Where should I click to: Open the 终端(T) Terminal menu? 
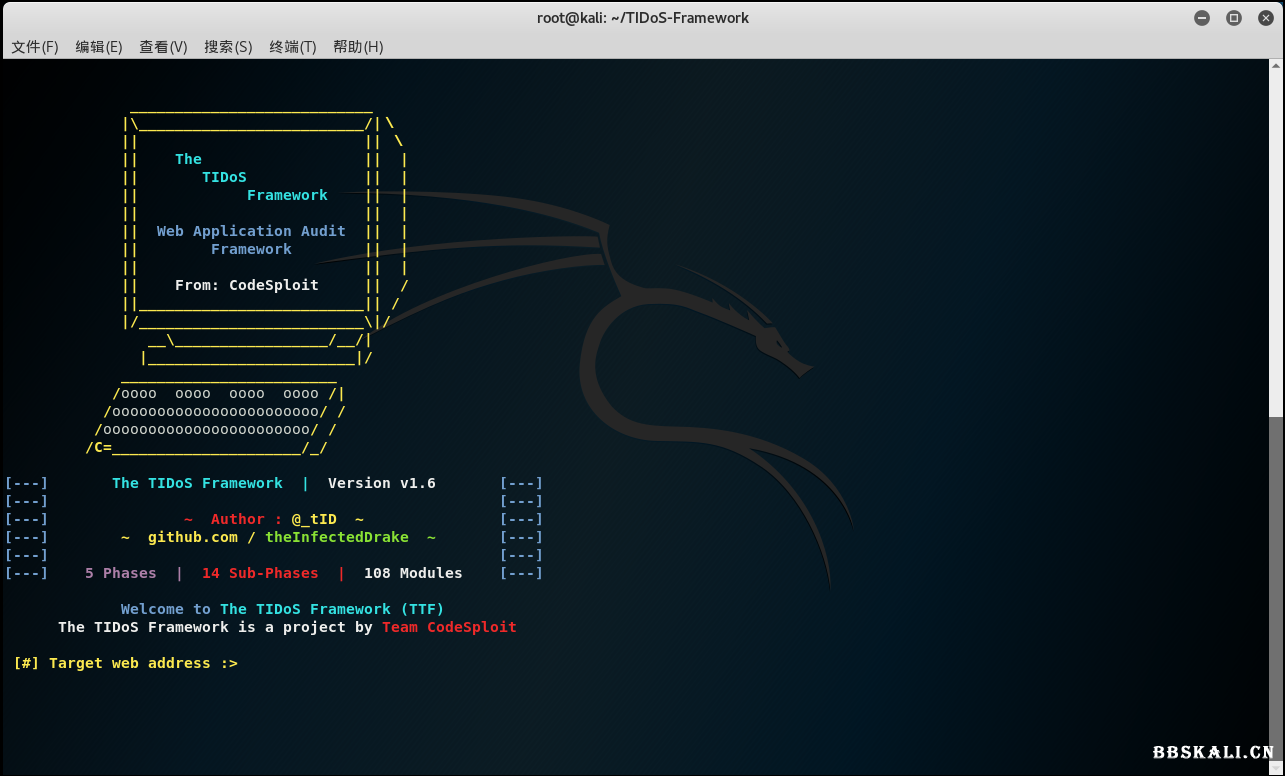pos(291,46)
